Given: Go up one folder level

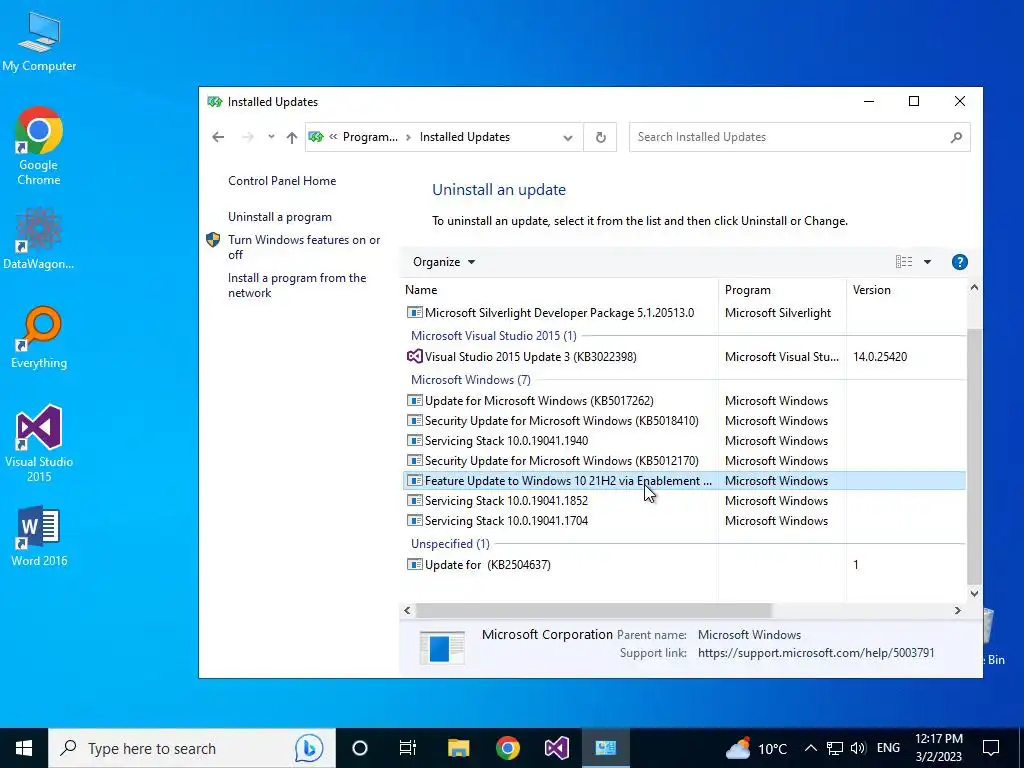Looking at the screenshot, I should 292,137.
